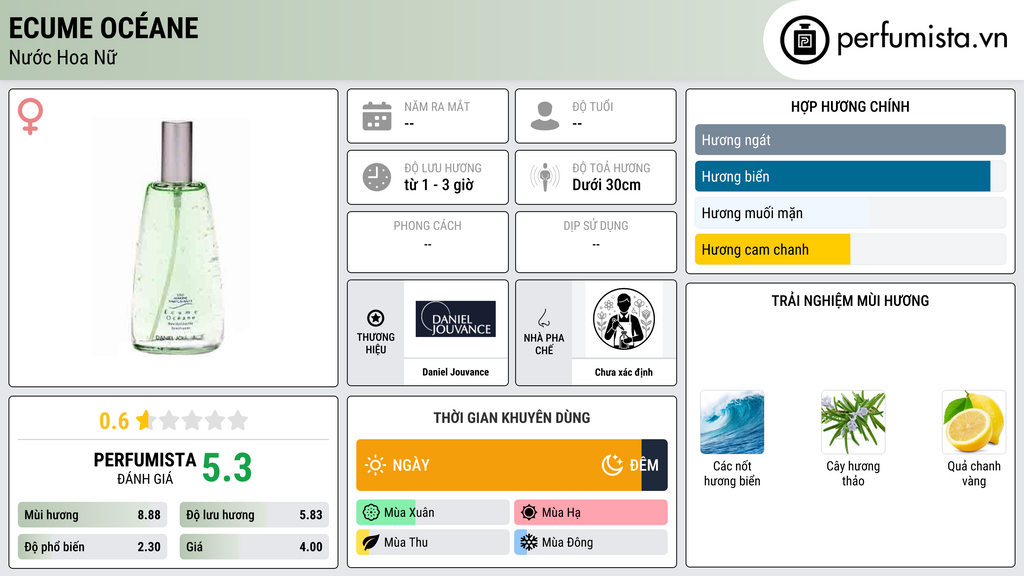
Task: Click the Hương ngát accord bar
Action: [850, 140]
